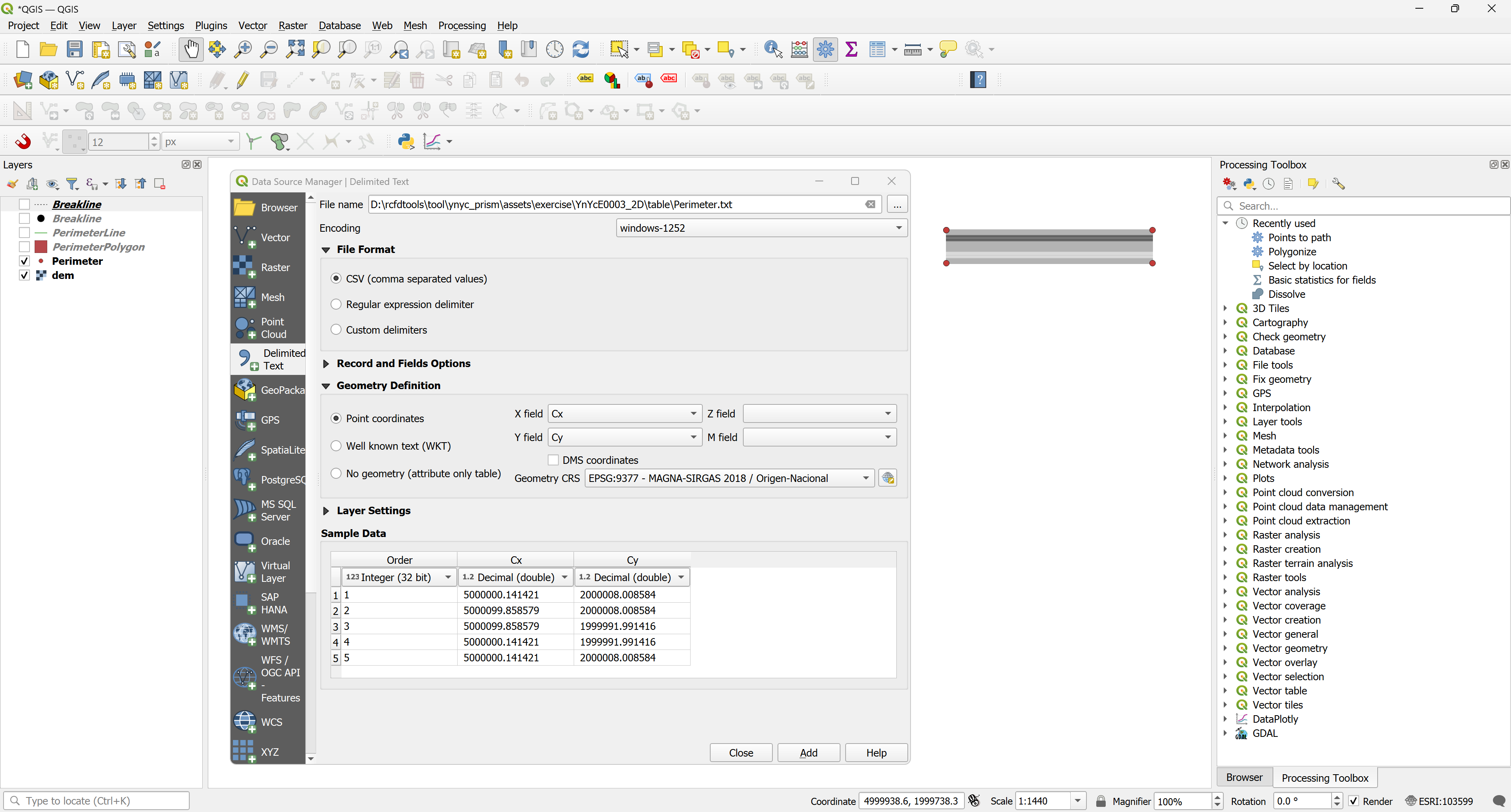Open the Order column data type dropdown
This screenshot has height=812, width=1511.
pos(399,577)
